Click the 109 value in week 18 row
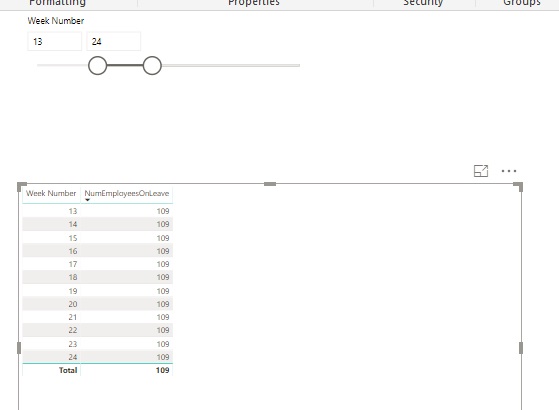 163,277
